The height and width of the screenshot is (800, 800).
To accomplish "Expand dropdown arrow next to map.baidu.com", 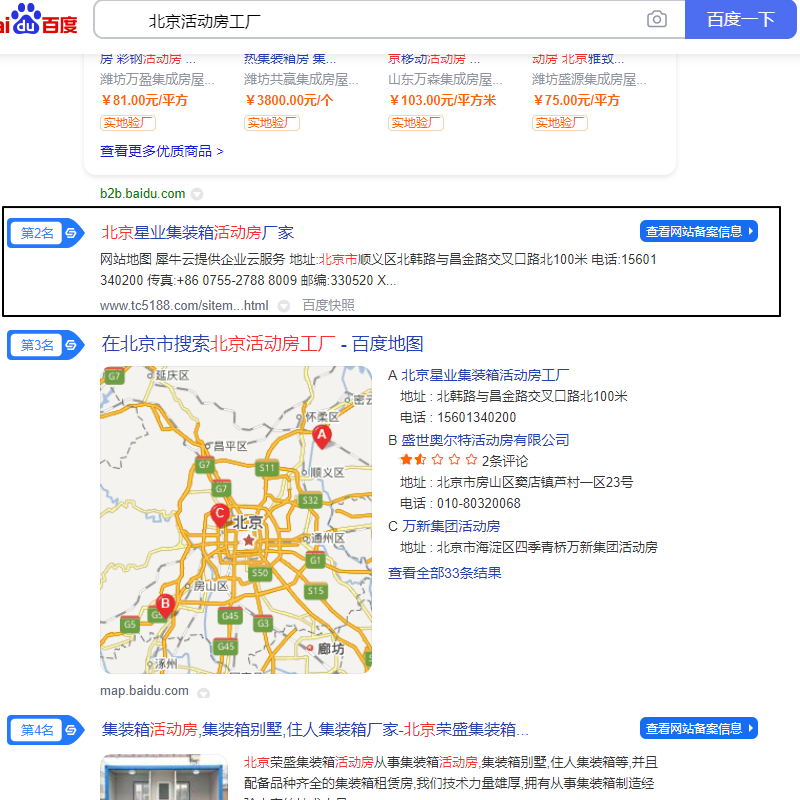I will (x=204, y=693).
